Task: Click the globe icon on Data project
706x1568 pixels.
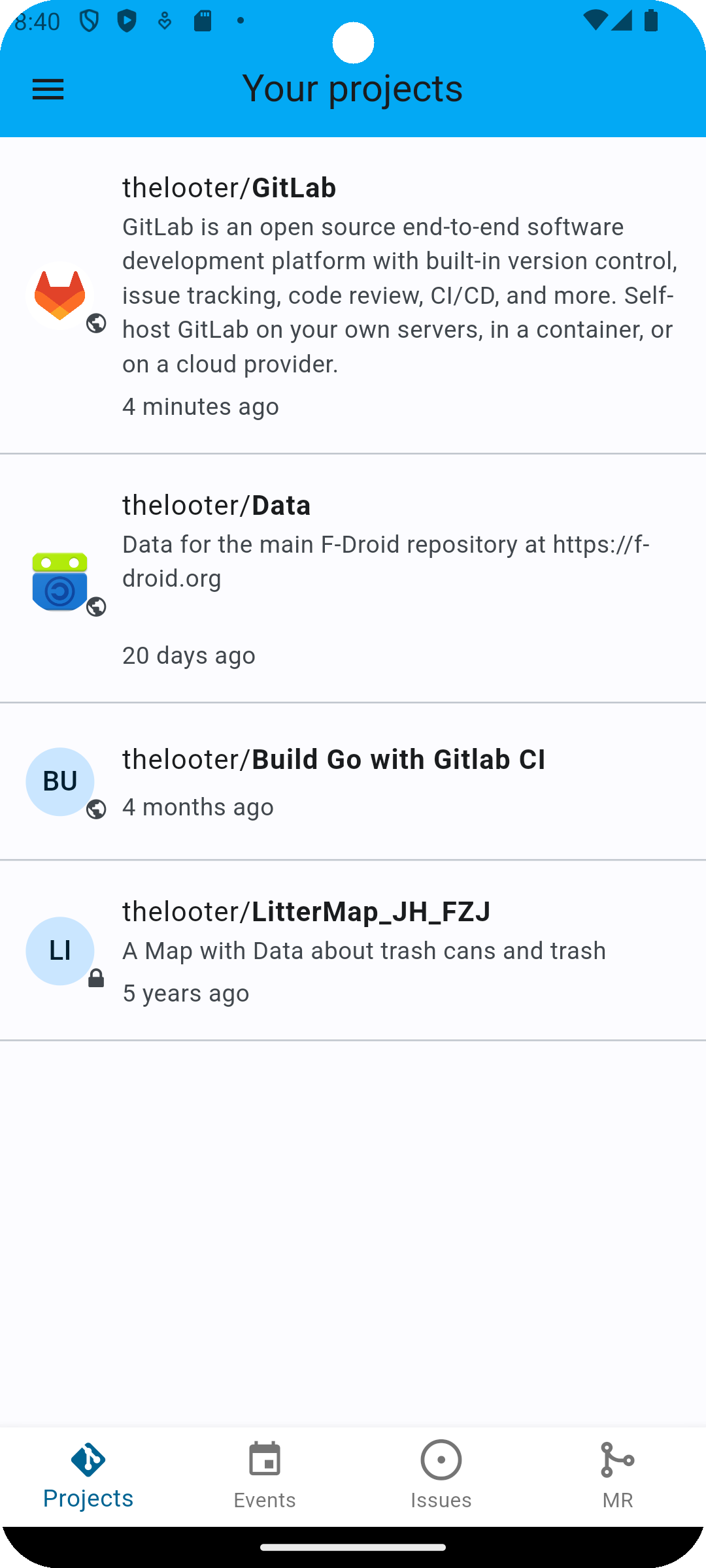Action: pyautogui.click(x=96, y=606)
